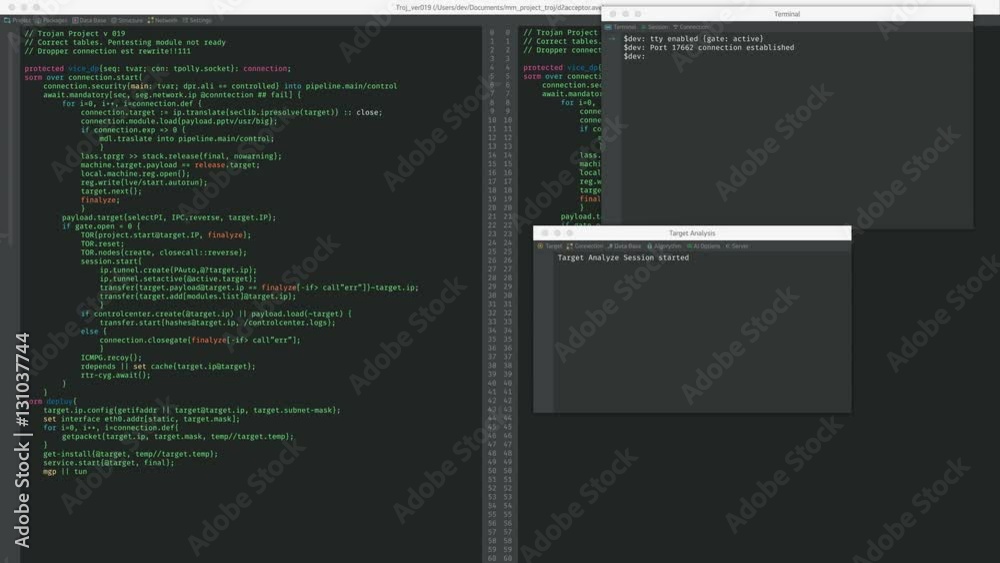Viewport: 1000px width, 563px height.
Task: Open the Project tab in main toolbar
Action: coord(17,20)
